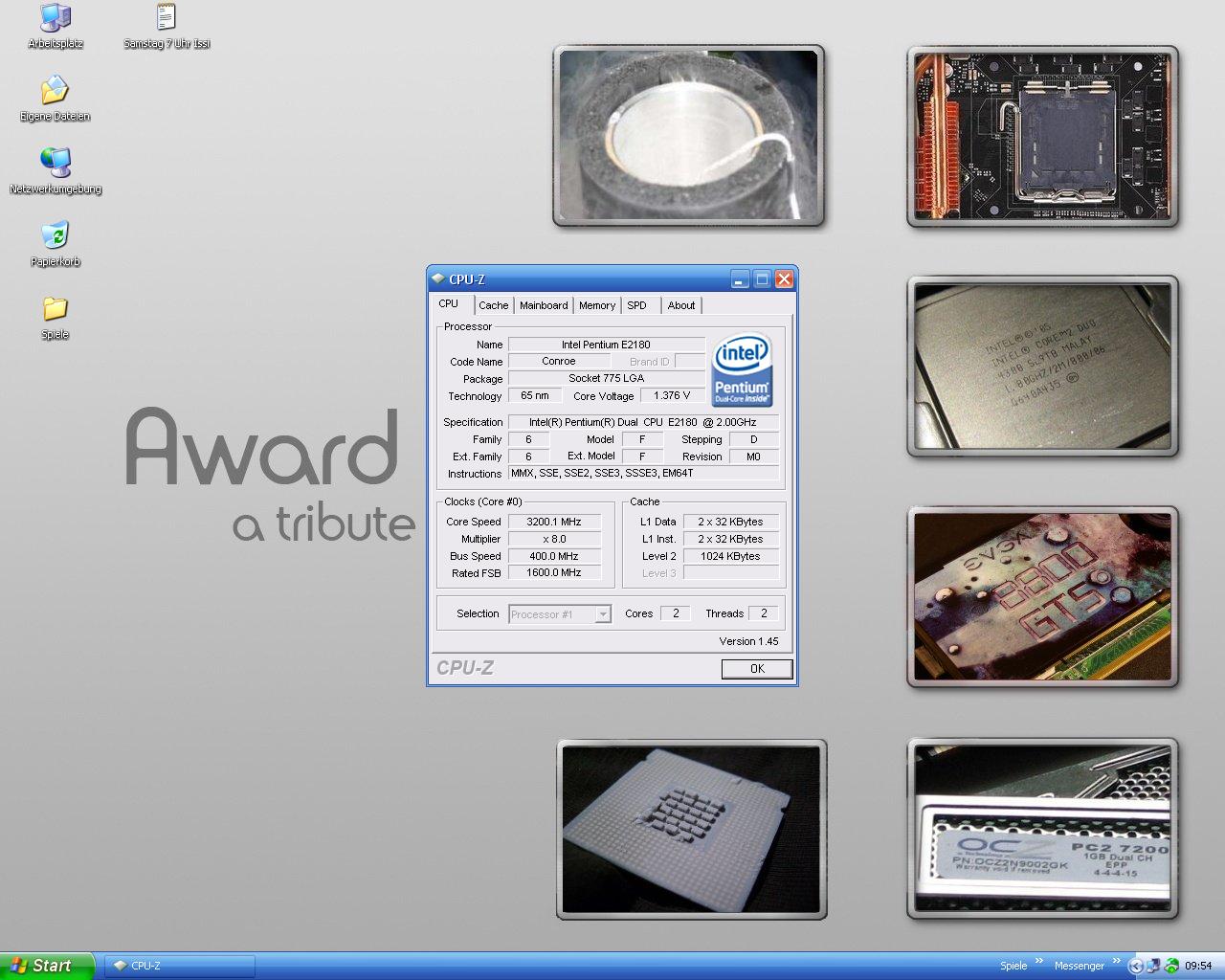Viewport: 1225px width, 980px height.
Task: Click the Core Voltage value 1.376 V
Action: coord(672,395)
